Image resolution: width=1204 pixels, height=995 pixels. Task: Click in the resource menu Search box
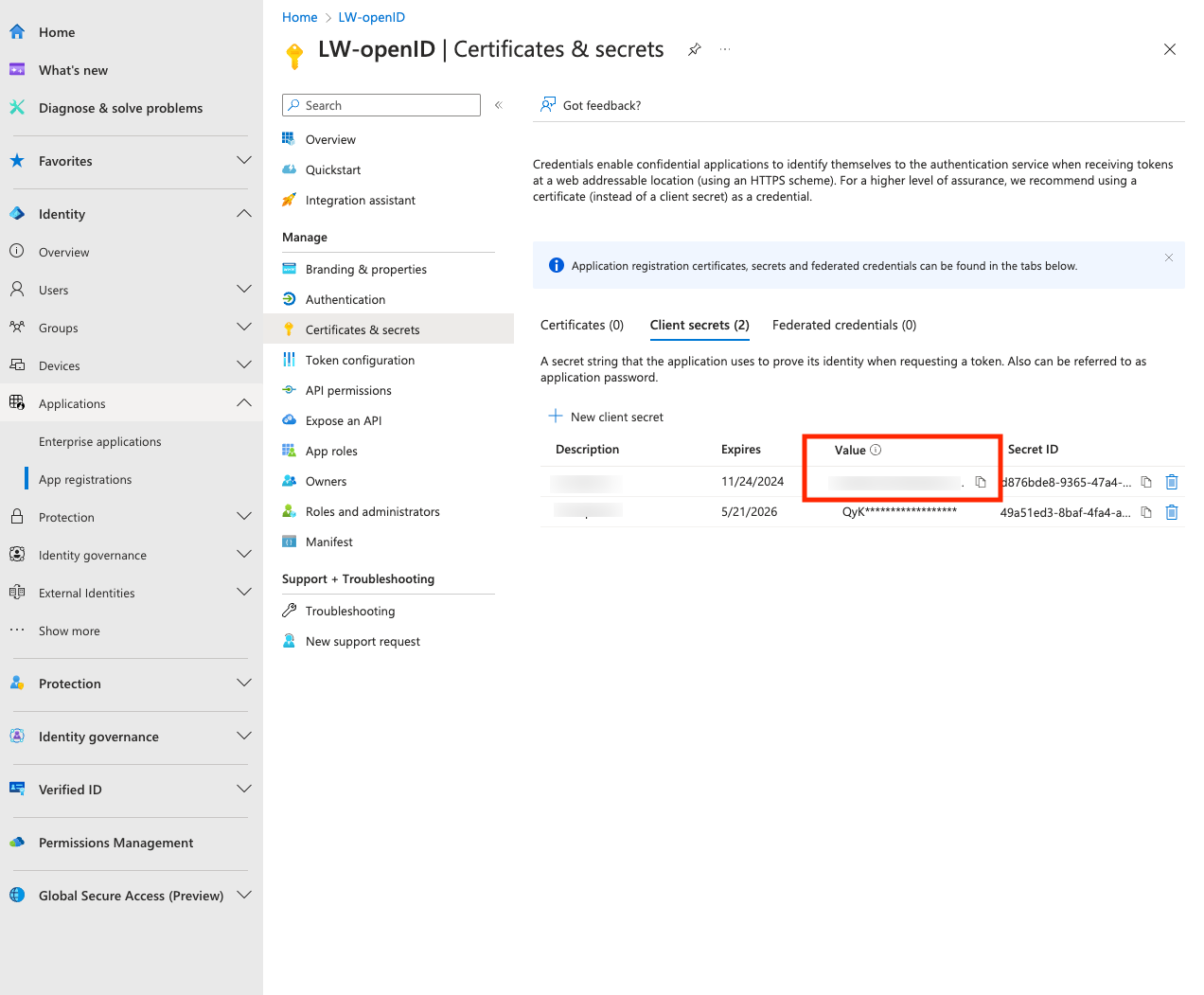coord(381,105)
